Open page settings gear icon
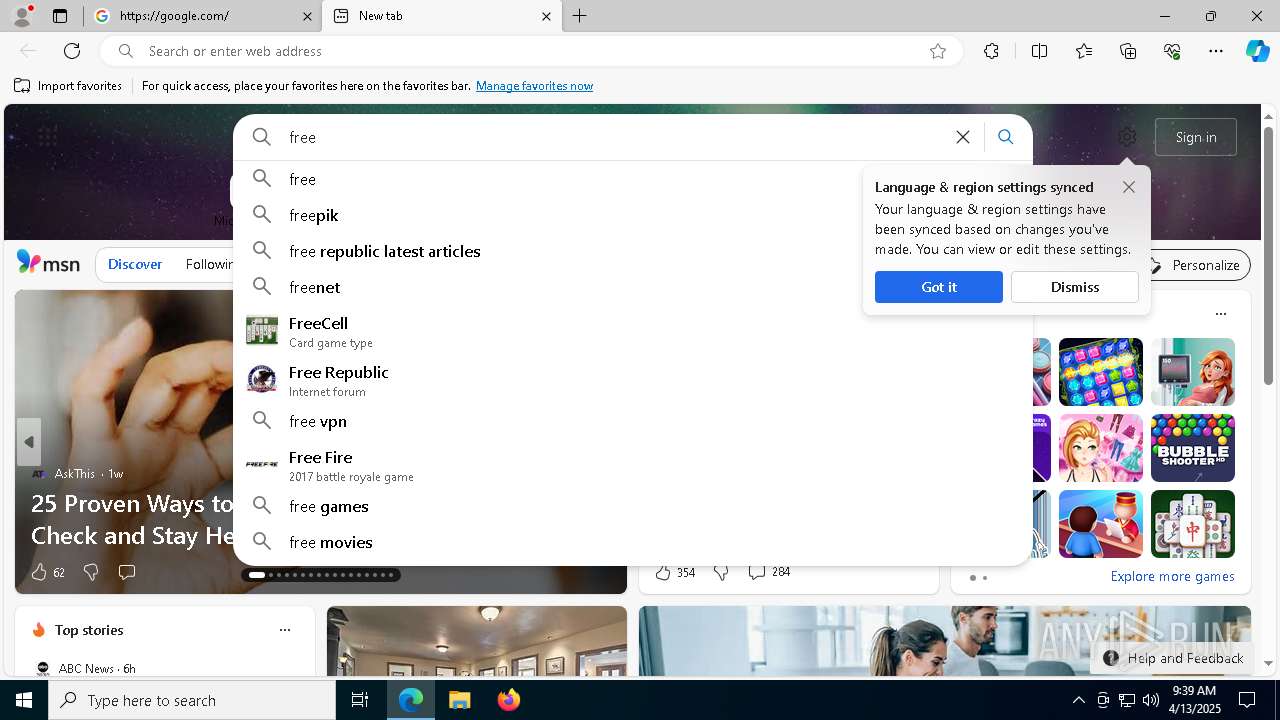This screenshot has height=720, width=1280. click(1127, 137)
